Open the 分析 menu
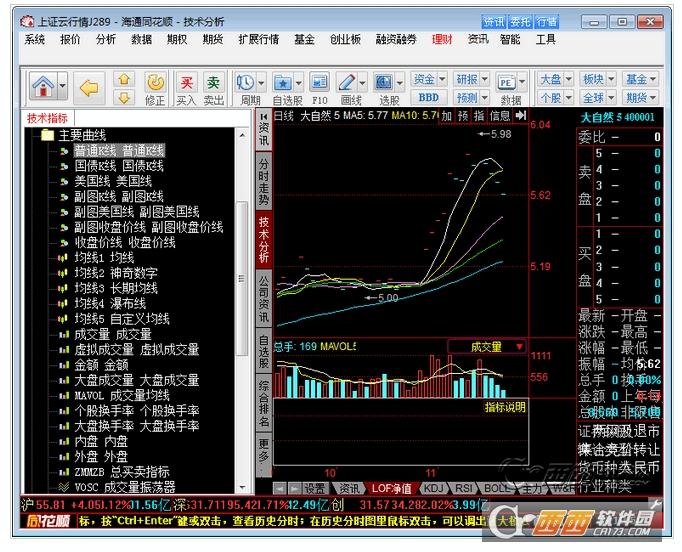The width and height of the screenshot is (682, 552). point(106,40)
